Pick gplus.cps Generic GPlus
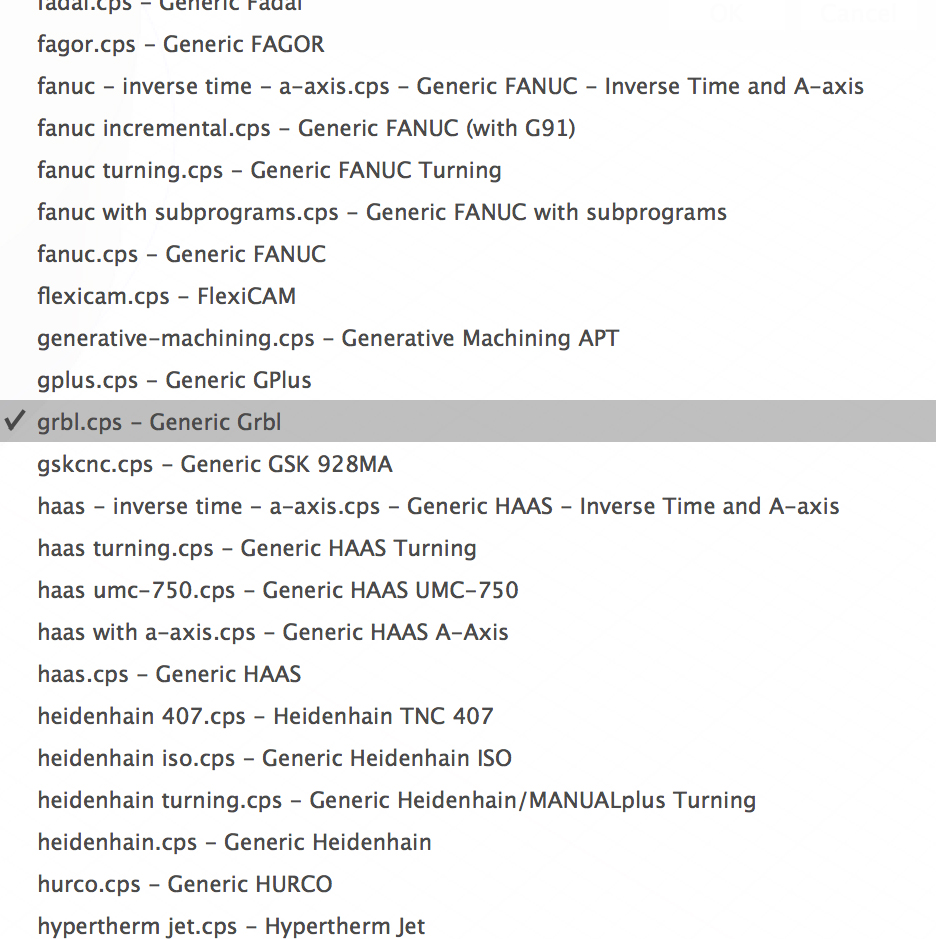This screenshot has height=939, width=936. pos(174,380)
